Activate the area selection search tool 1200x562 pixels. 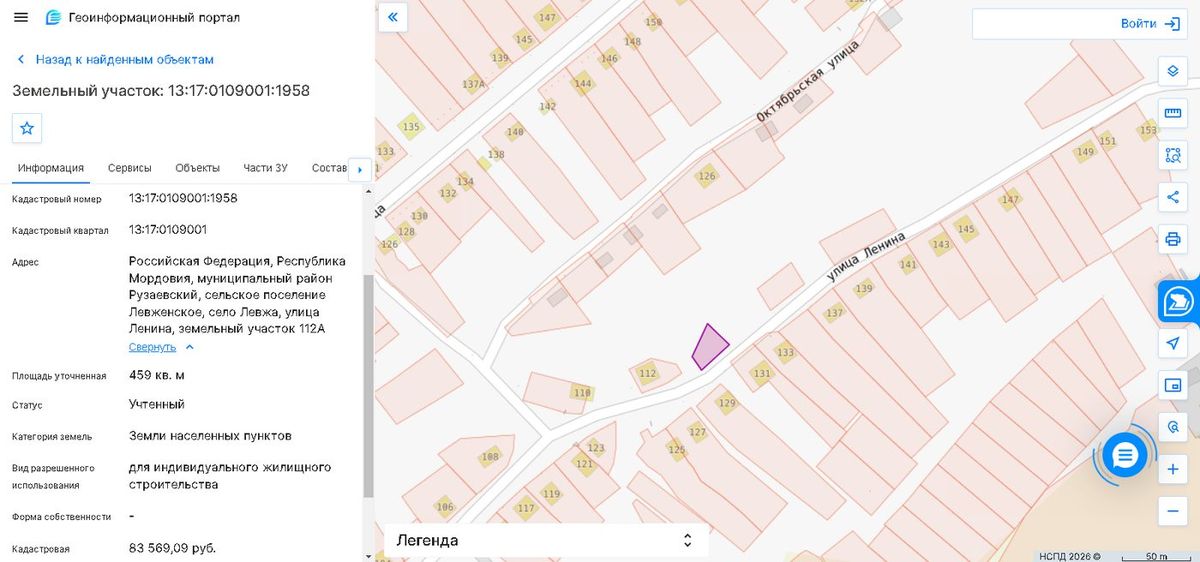pyautogui.click(x=1173, y=155)
